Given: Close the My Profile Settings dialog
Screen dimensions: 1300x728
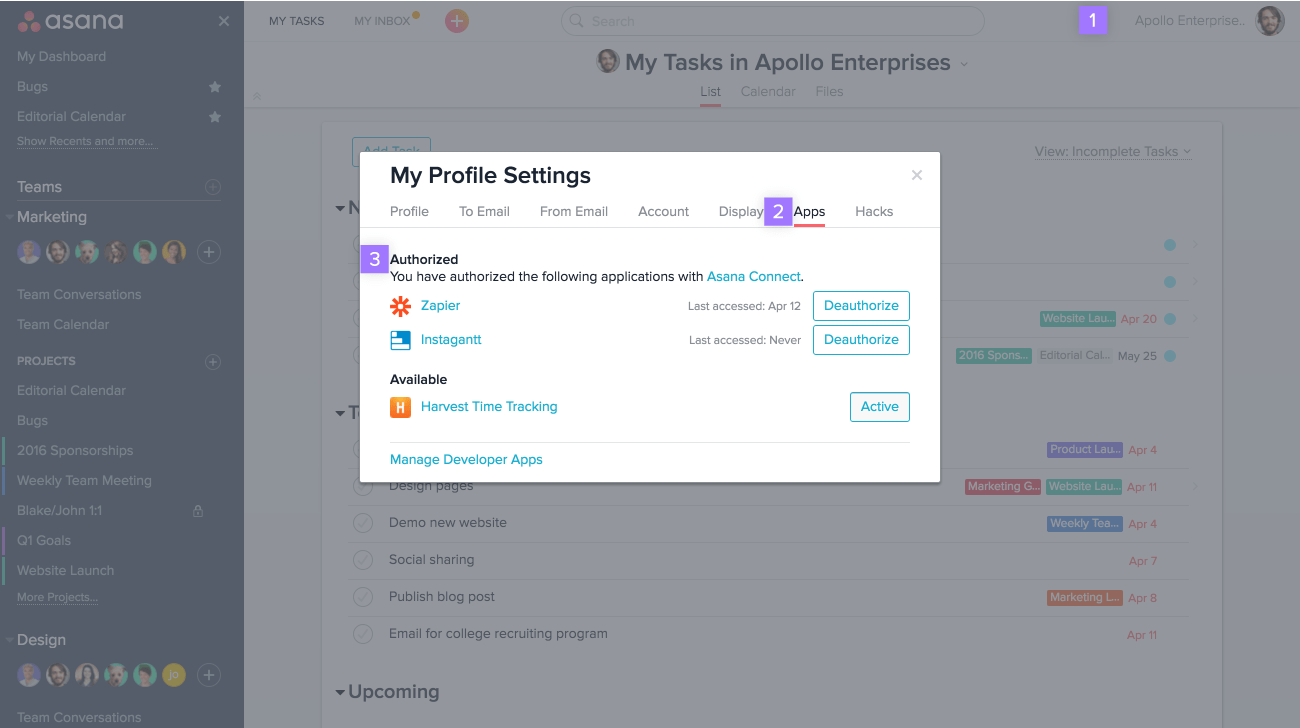Looking at the screenshot, I should click(917, 175).
